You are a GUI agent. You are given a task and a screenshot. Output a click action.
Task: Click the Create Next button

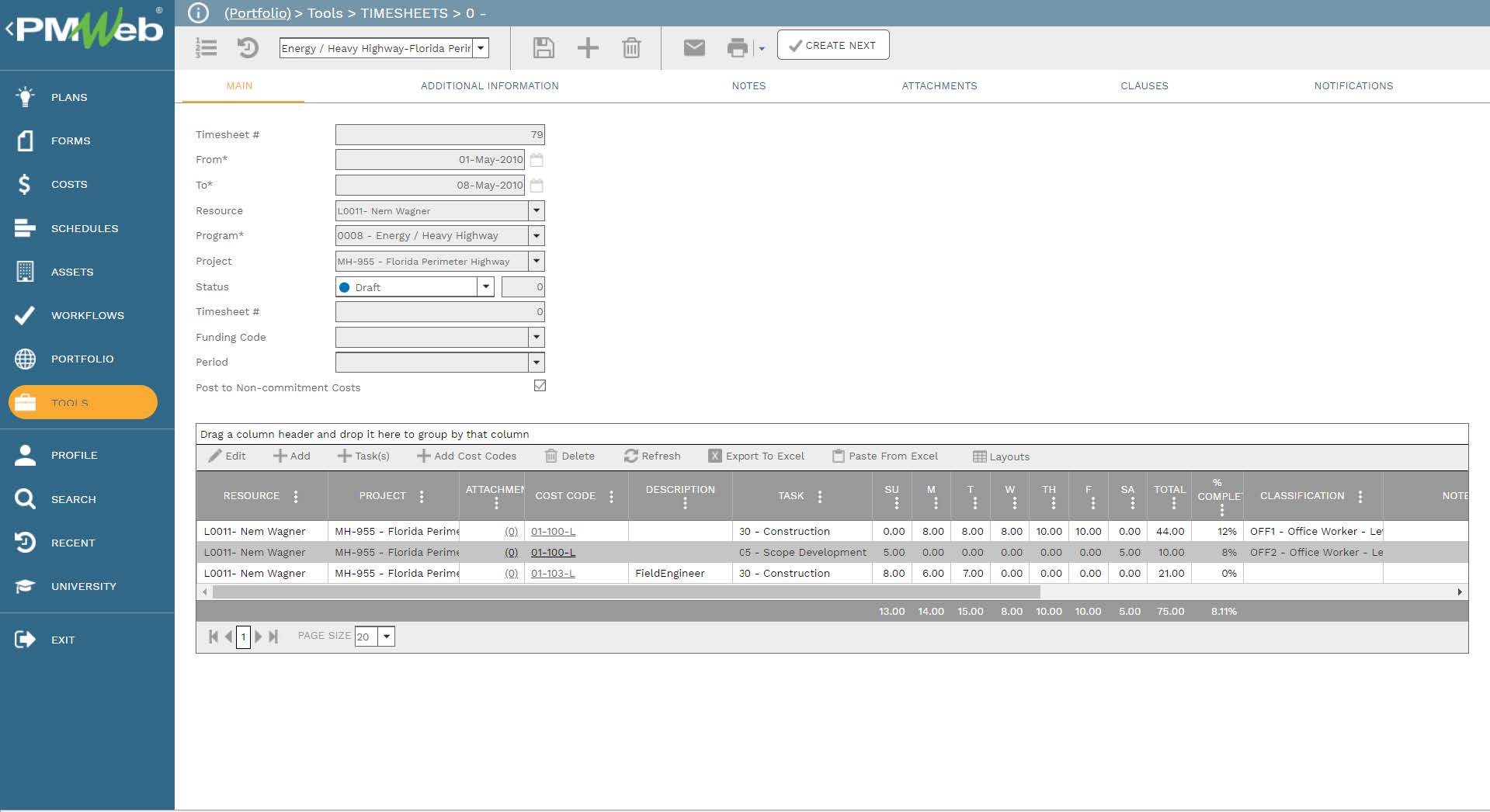tap(833, 45)
